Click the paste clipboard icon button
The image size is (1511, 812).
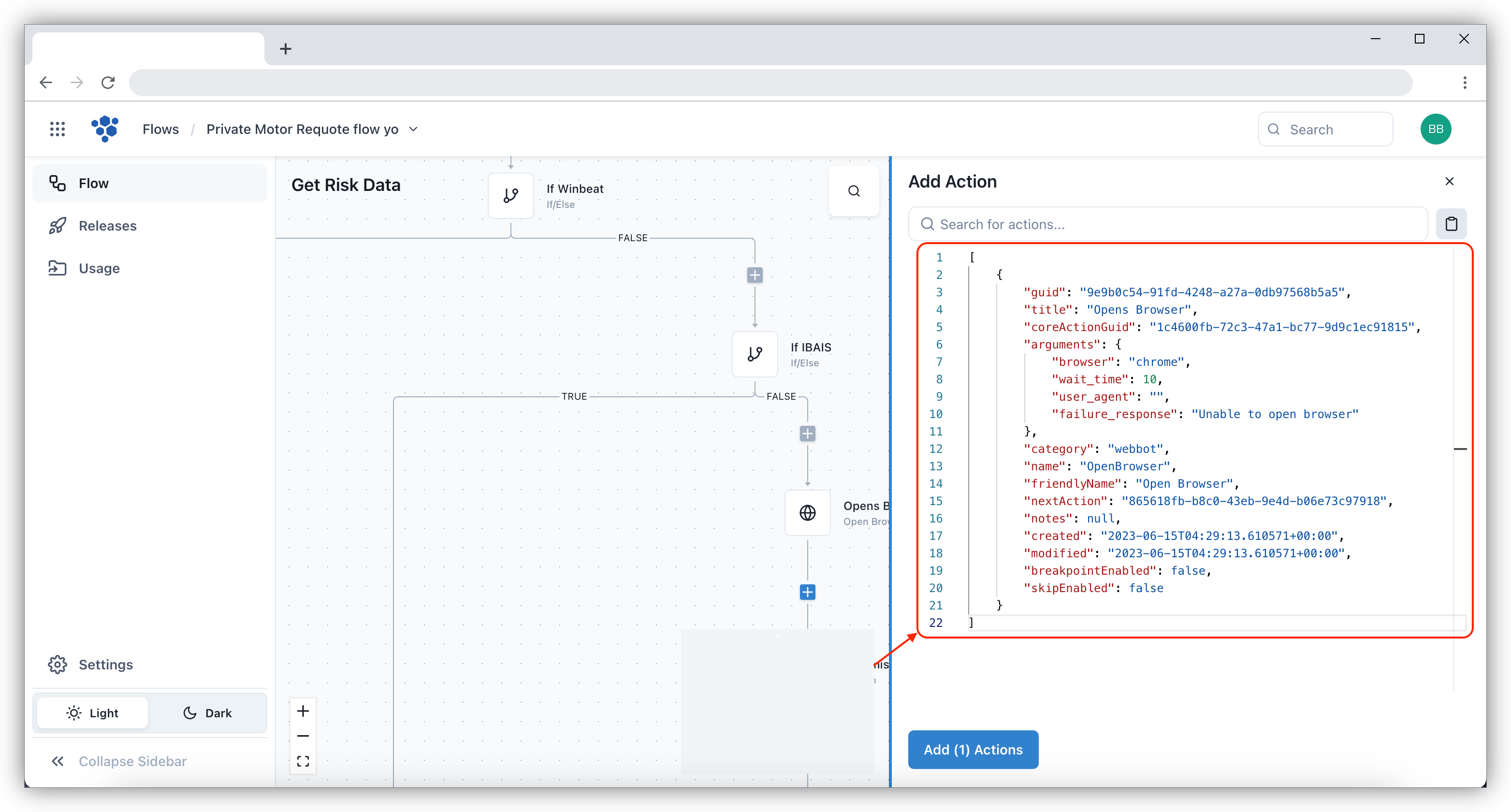[1451, 223]
